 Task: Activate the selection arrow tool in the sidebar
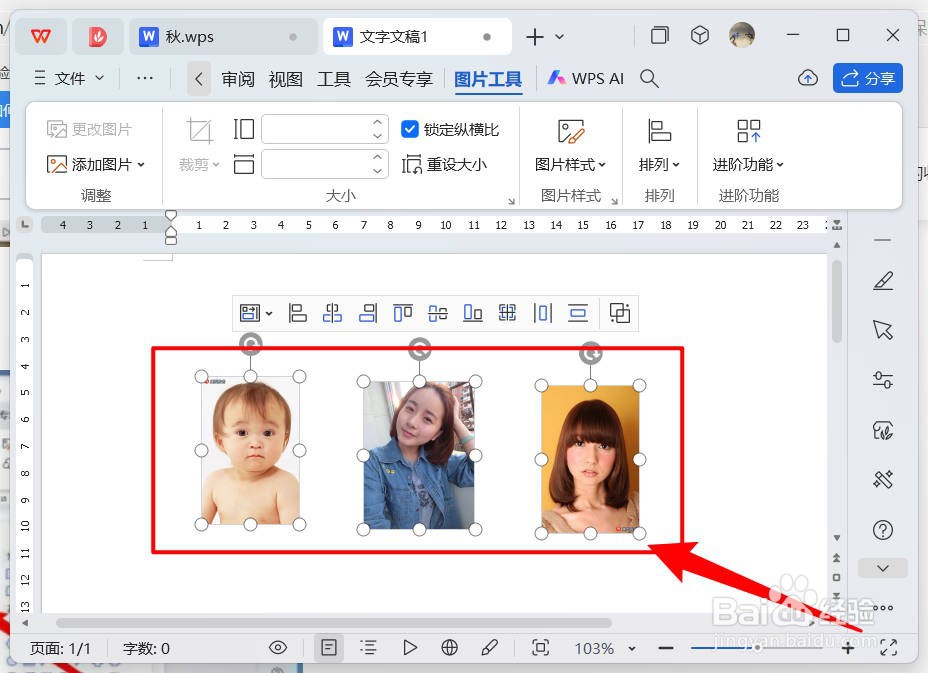click(882, 330)
